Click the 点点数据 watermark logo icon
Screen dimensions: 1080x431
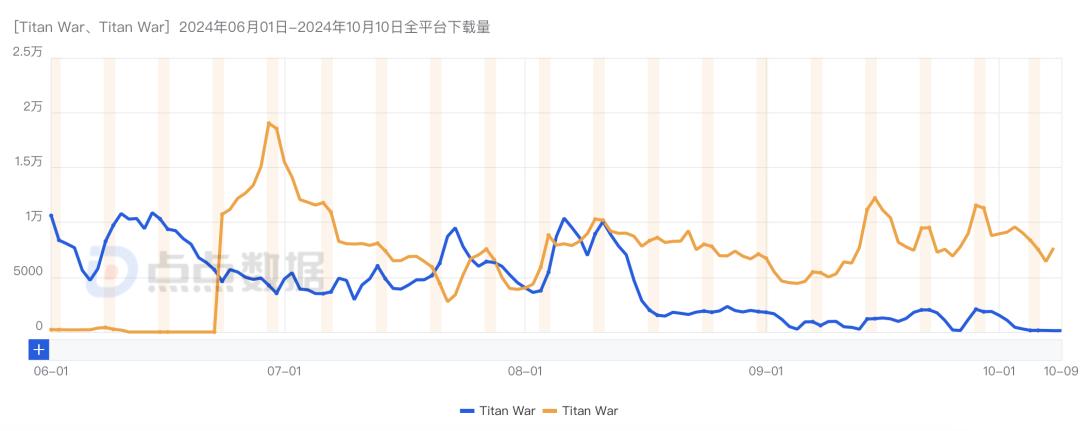[x=110, y=273]
